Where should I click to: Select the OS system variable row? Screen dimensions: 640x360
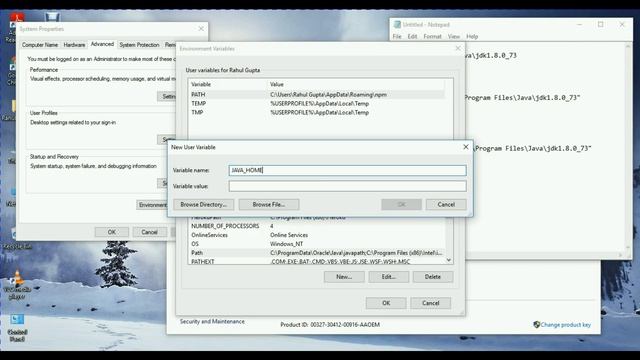coord(317,244)
